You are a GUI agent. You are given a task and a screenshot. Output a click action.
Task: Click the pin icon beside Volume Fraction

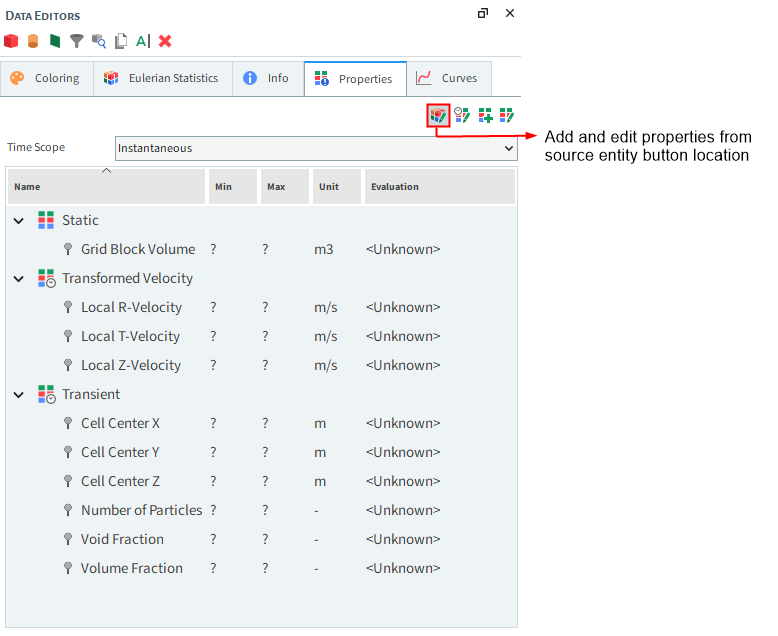tap(68, 568)
